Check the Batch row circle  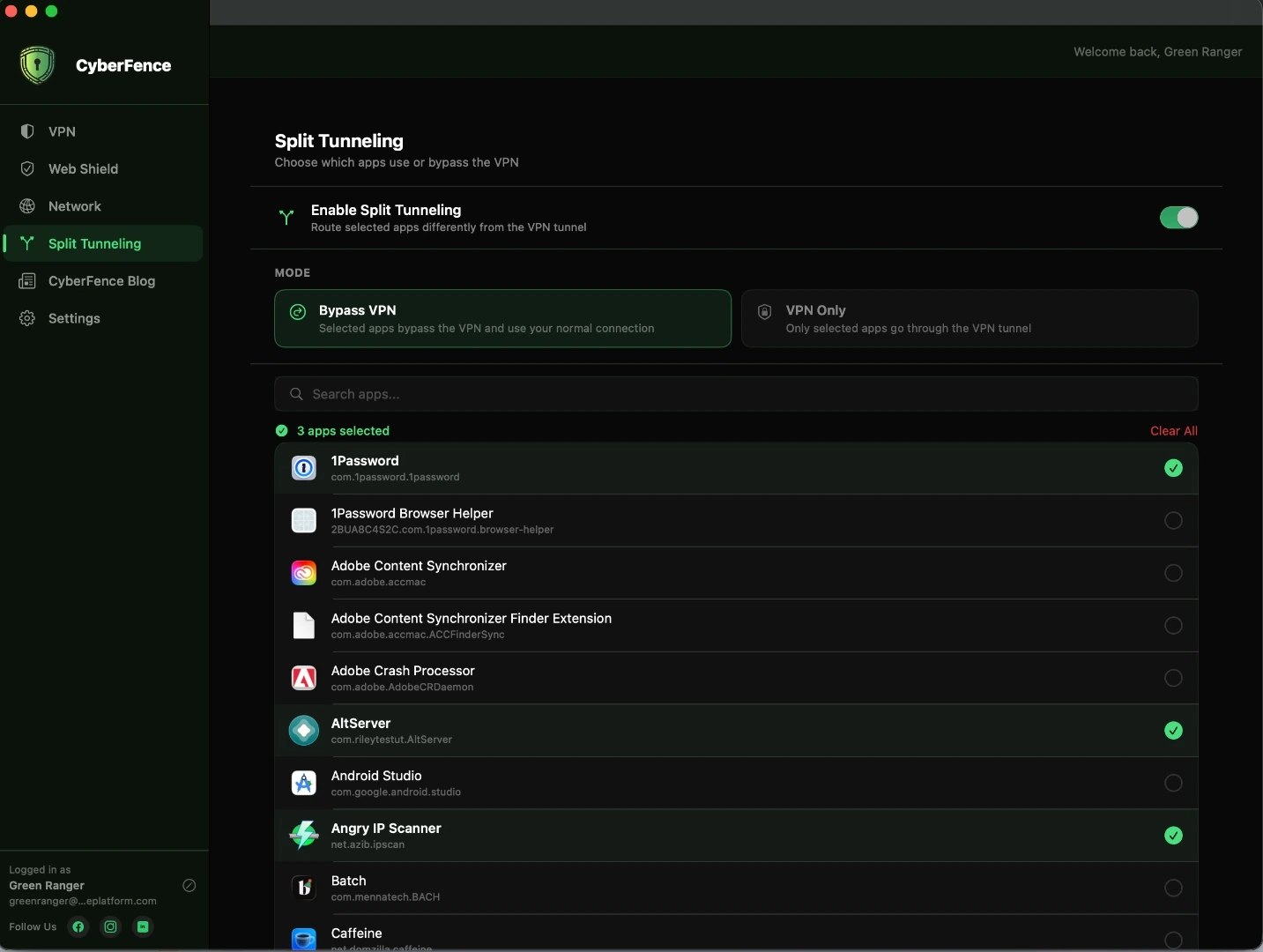pos(1173,888)
